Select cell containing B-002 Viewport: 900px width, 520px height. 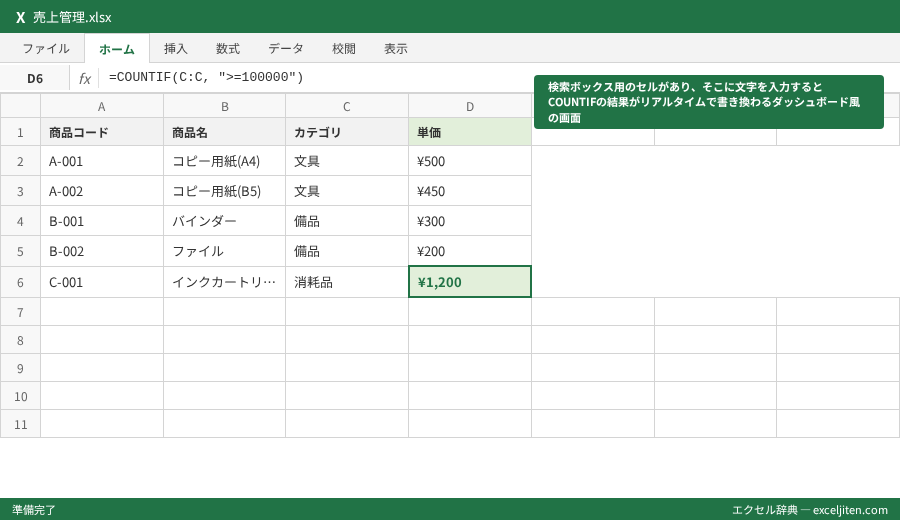coord(102,251)
